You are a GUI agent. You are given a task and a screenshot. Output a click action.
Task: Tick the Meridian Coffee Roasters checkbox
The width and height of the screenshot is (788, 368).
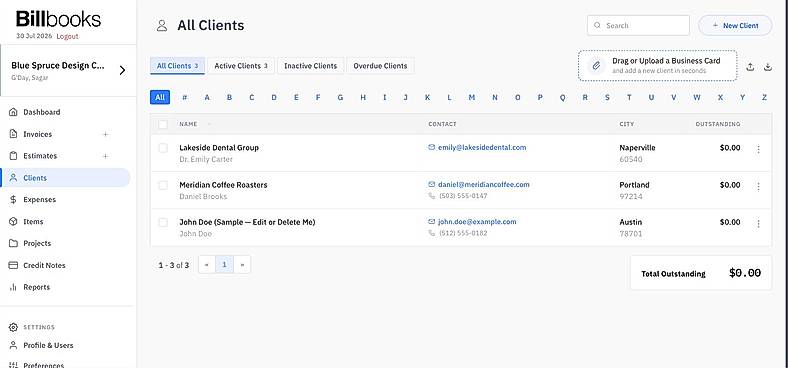[163, 185]
